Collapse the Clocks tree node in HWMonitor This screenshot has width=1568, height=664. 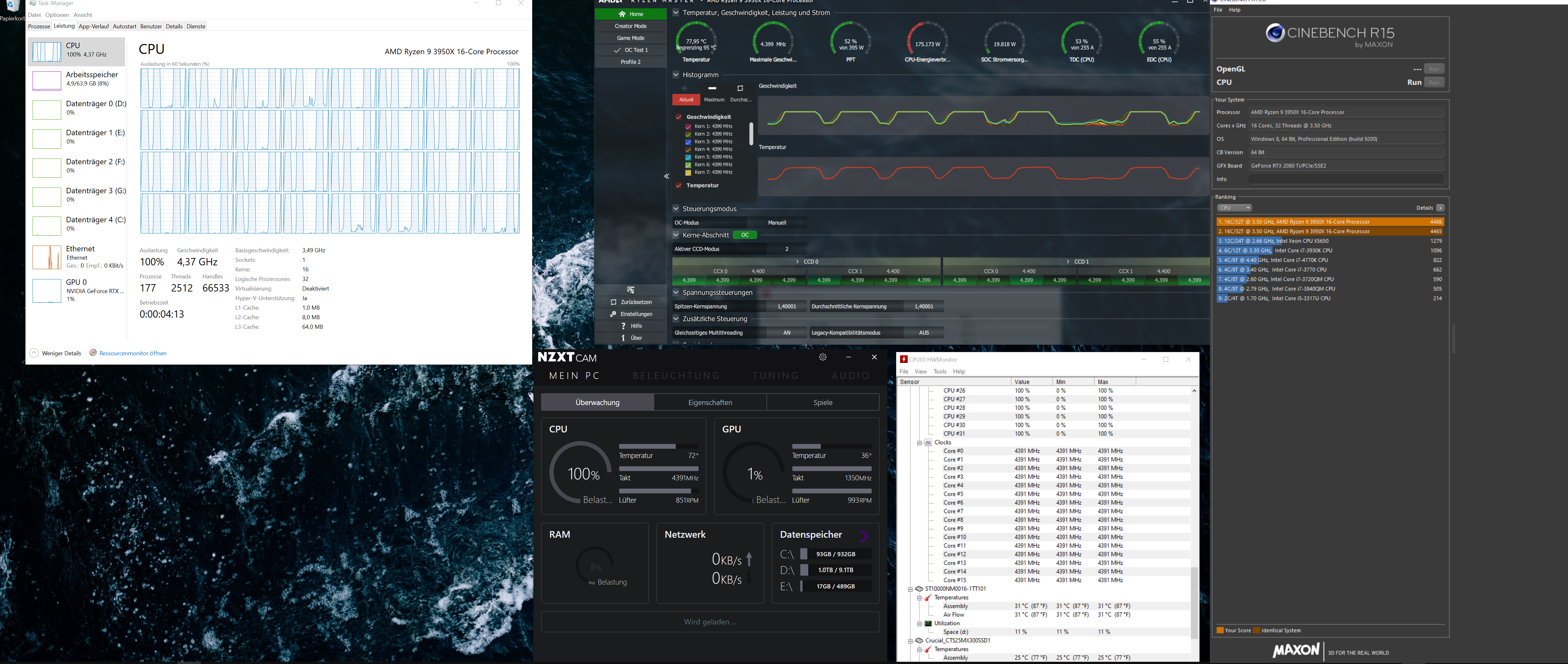[919, 443]
